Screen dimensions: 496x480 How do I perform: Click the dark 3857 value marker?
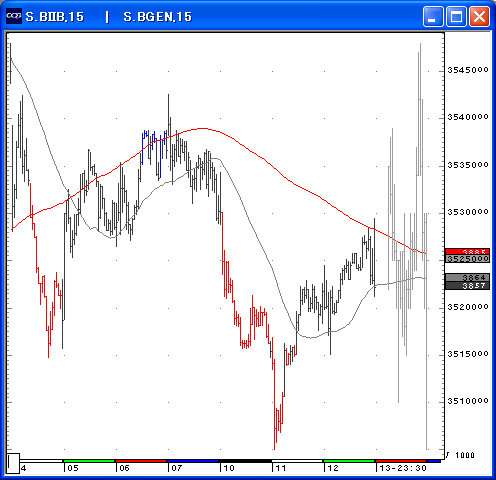468,286
